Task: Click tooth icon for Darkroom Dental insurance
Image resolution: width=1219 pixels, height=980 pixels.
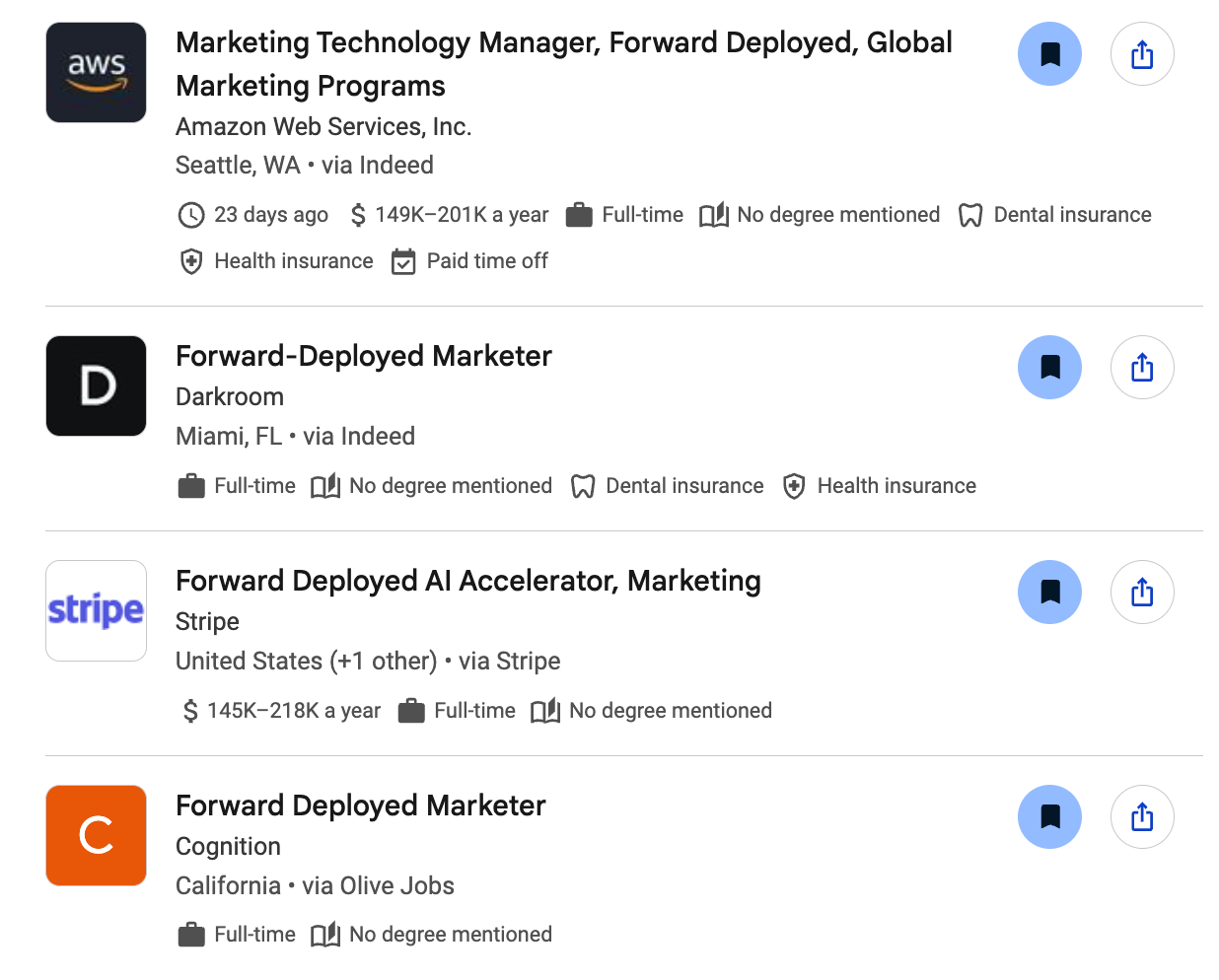Action: (x=583, y=486)
